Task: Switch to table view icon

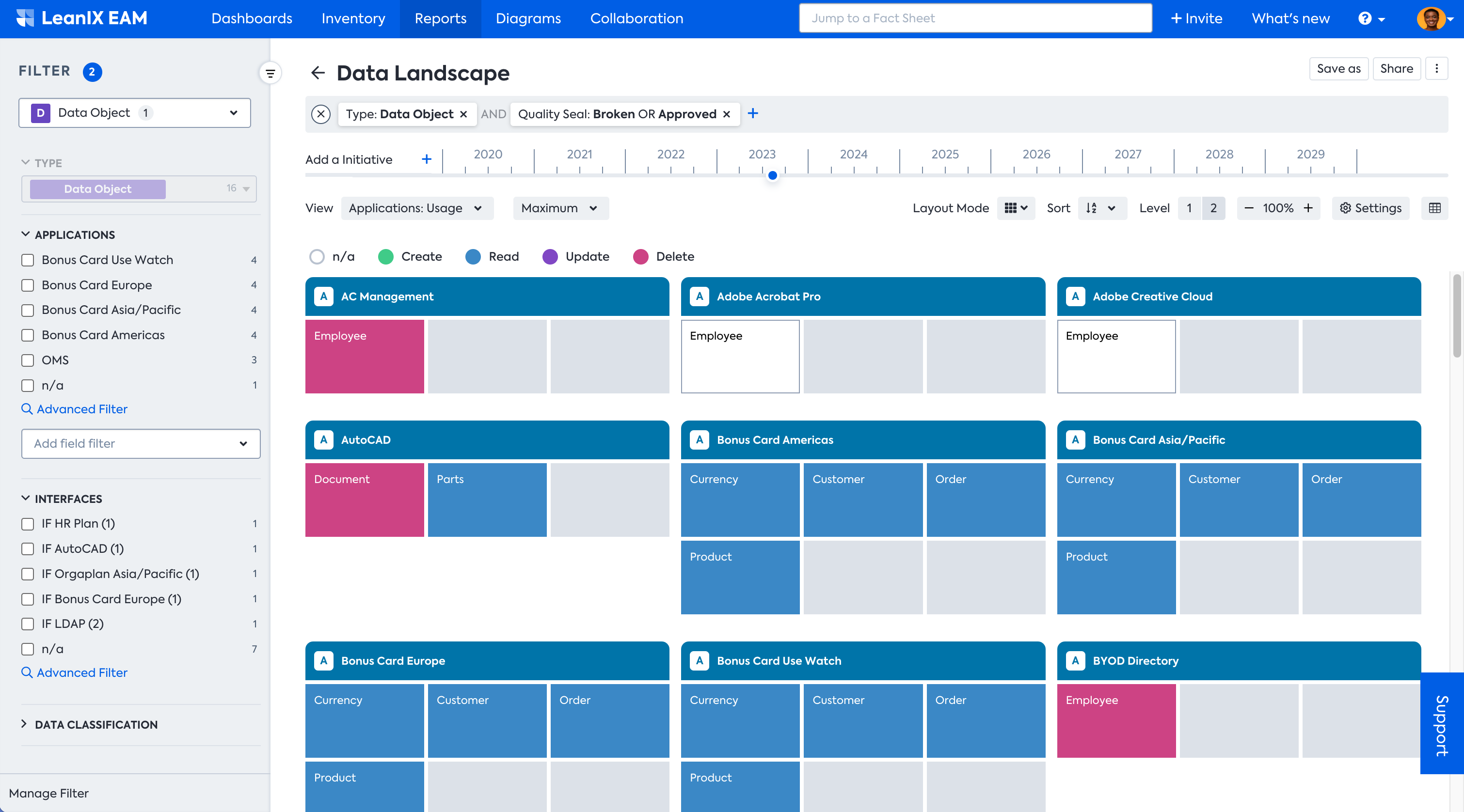Action: (x=1434, y=208)
